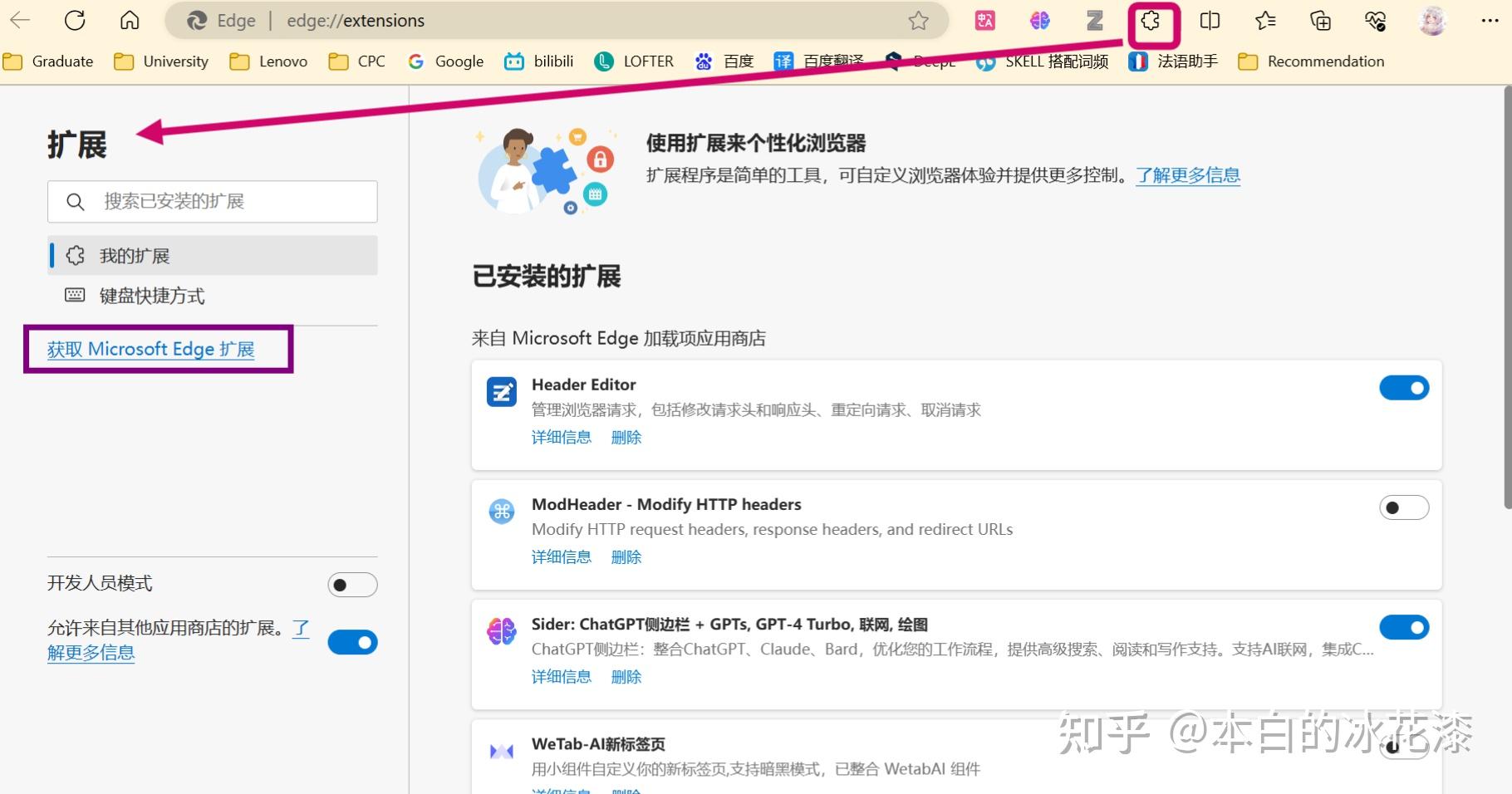Click the ModHeader extension icon in list

click(x=502, y=512)
